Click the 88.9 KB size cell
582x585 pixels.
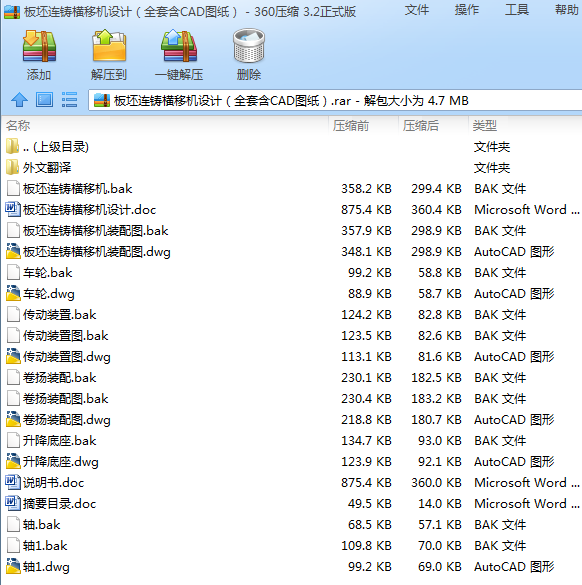(x=370, y=294)
